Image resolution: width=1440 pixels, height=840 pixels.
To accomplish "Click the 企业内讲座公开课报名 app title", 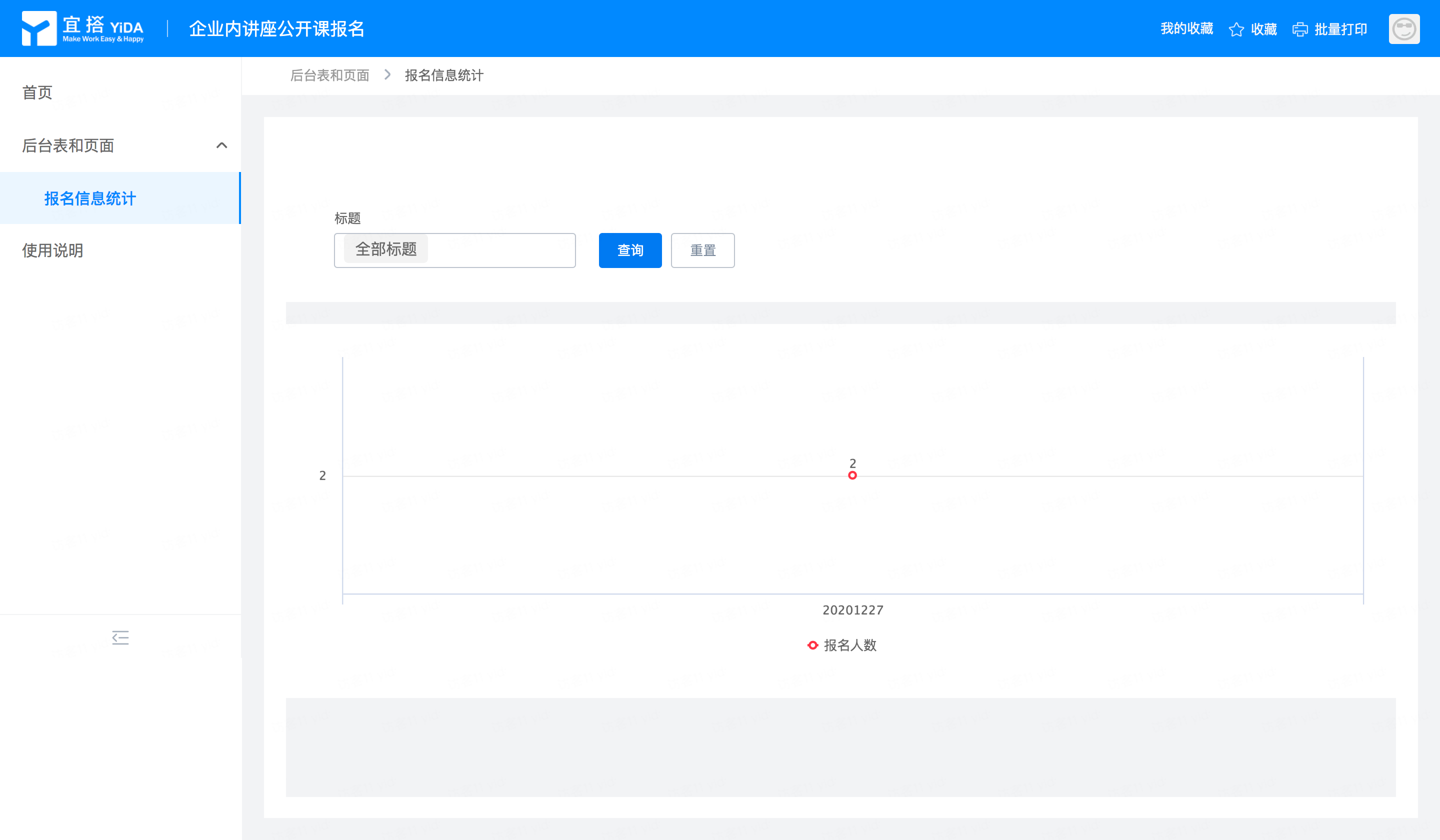I will (x=276, y=28).
